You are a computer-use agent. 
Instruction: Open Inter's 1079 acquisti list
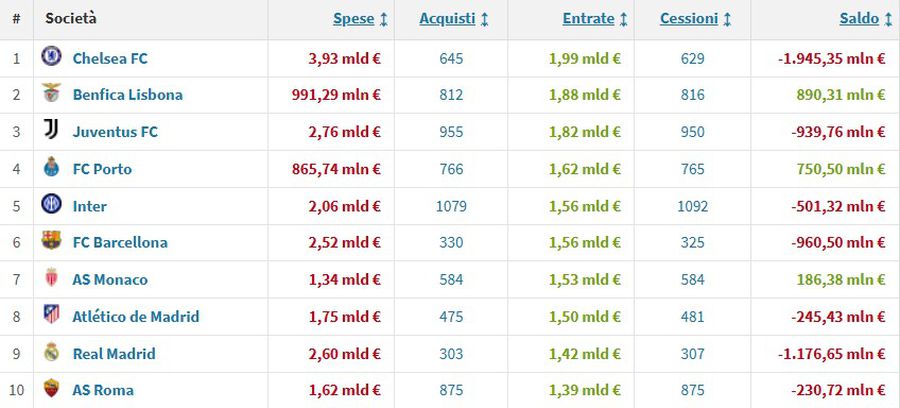tap(451, 206)
